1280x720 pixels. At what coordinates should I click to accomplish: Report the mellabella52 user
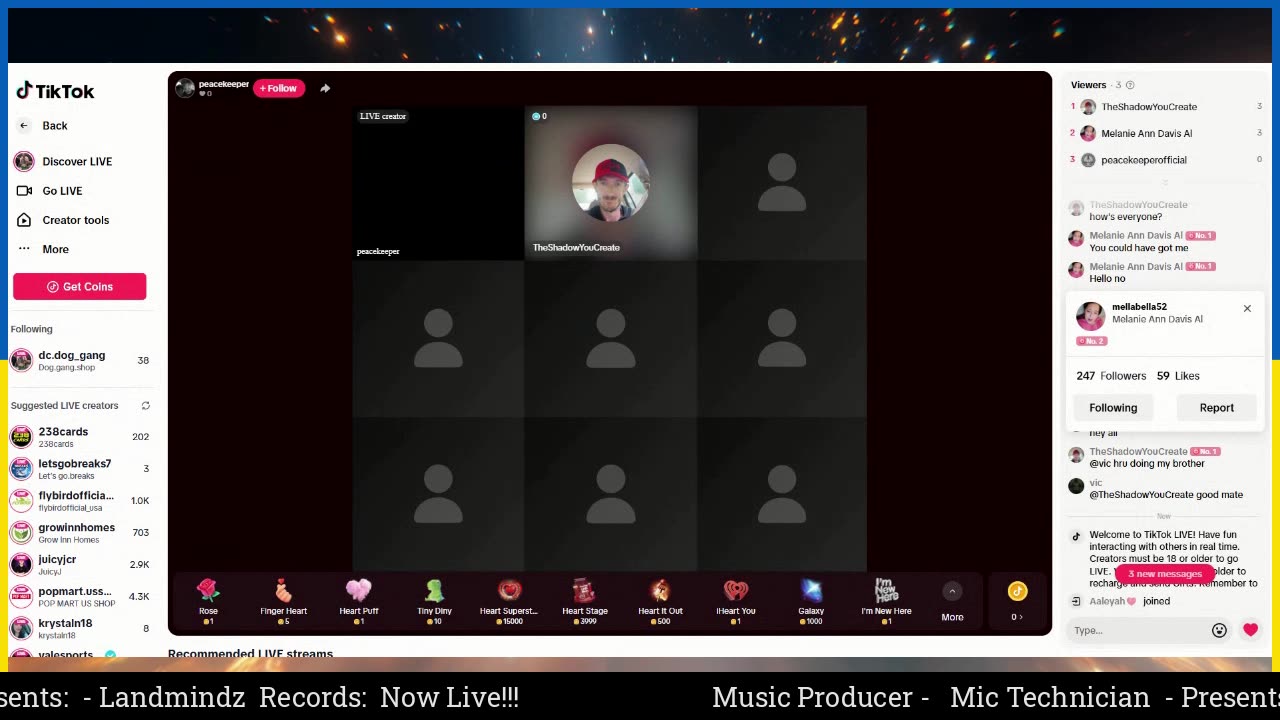click(1217, 408)
